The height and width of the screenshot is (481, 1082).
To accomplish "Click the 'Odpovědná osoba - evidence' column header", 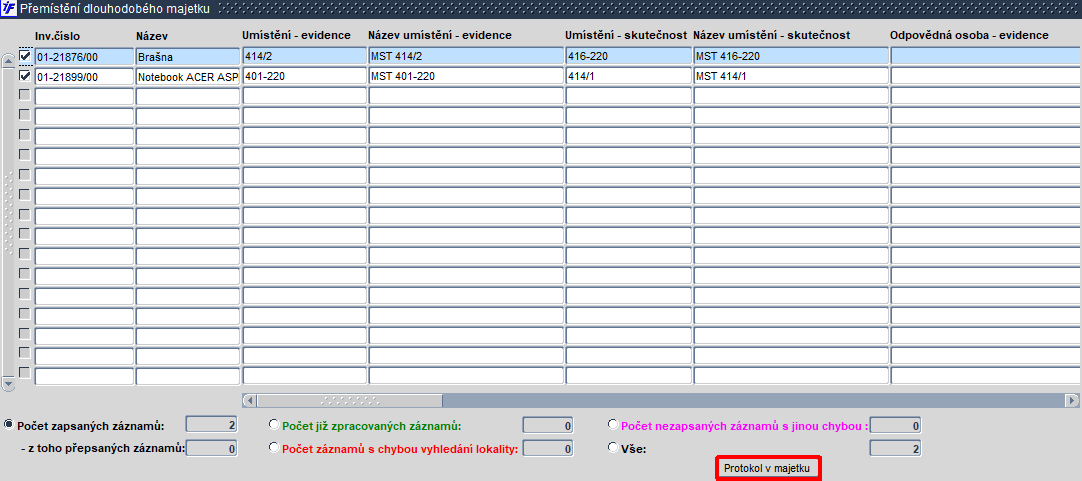I will pos(970,35).
